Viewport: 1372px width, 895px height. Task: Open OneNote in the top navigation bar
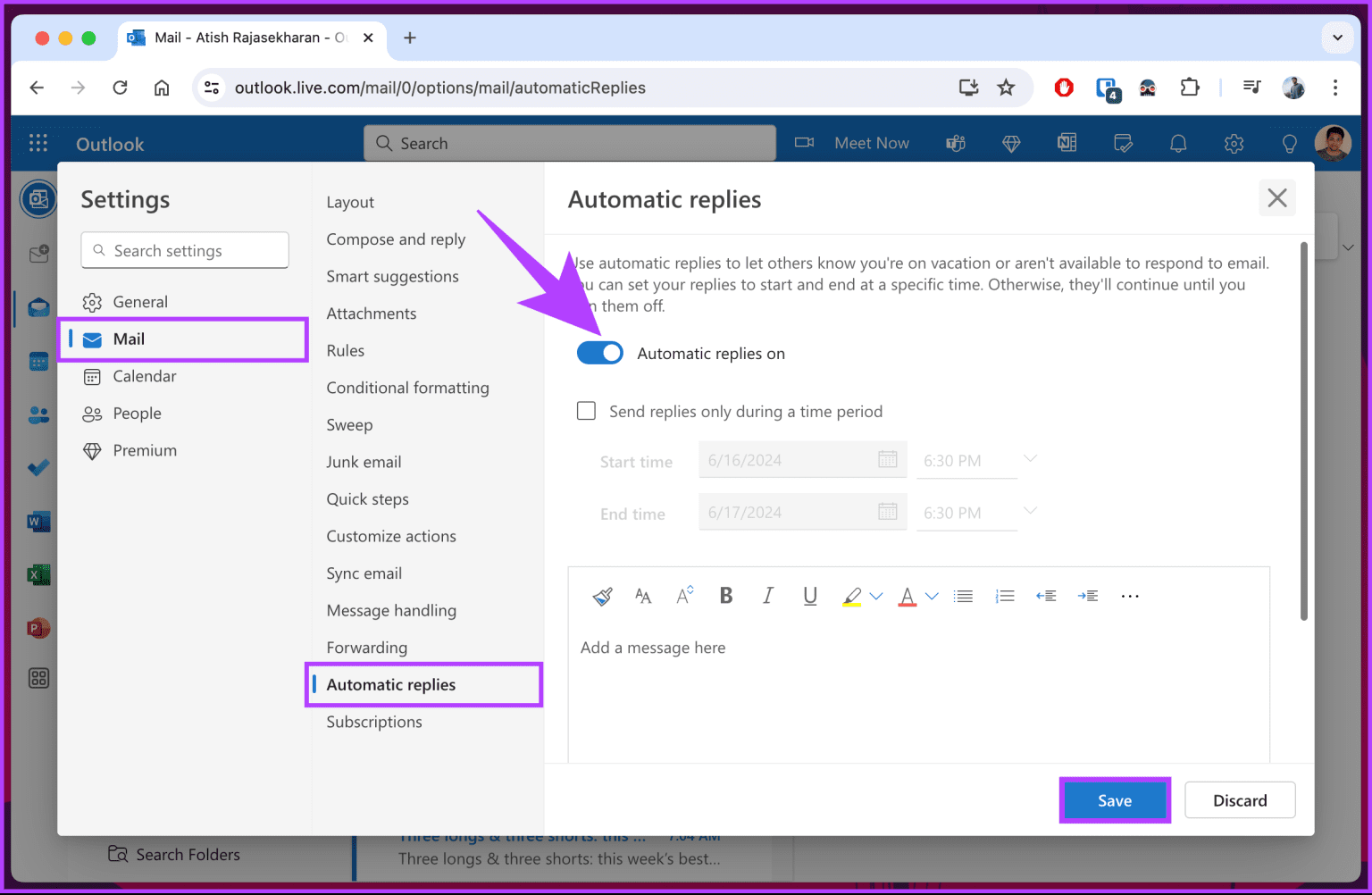(1067, 143)
